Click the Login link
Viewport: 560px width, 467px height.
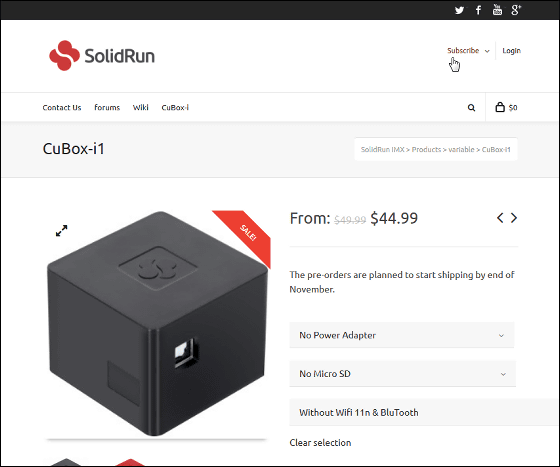click(511, 51)
